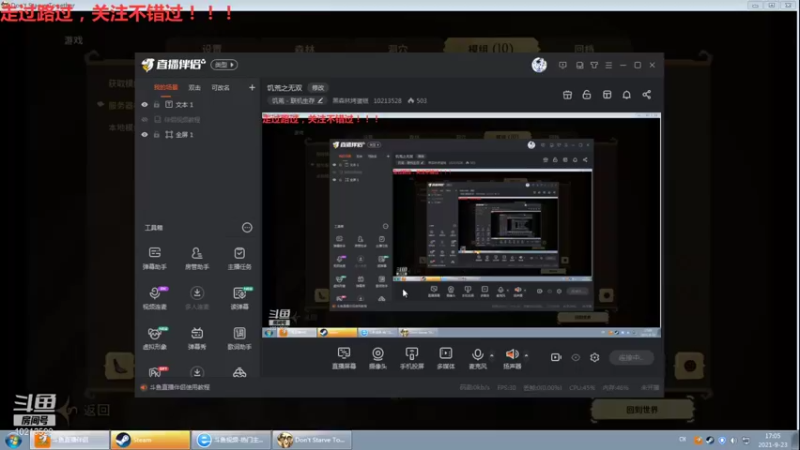This screenshot has width=800, height=450.
Task: Click the user avatar in the title bar
Action: click(539, 65)
